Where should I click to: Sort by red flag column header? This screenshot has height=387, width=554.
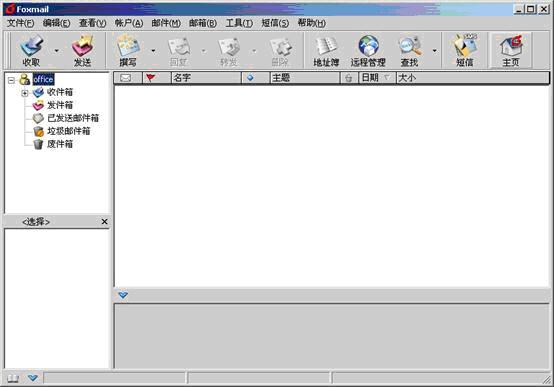tap(157, 78)
